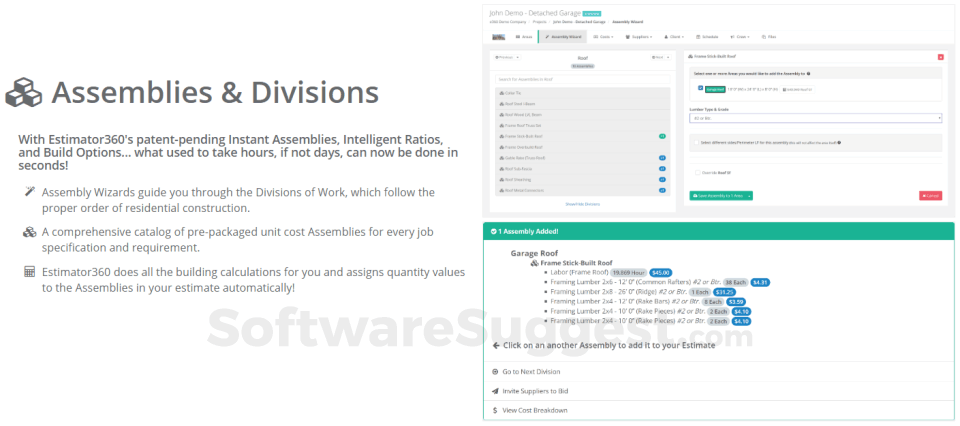Image resolution: width=960 pixels, height=426 pixels.
Task: Click the 38 Each badge for Common Rafters
Action: (737, 282)
